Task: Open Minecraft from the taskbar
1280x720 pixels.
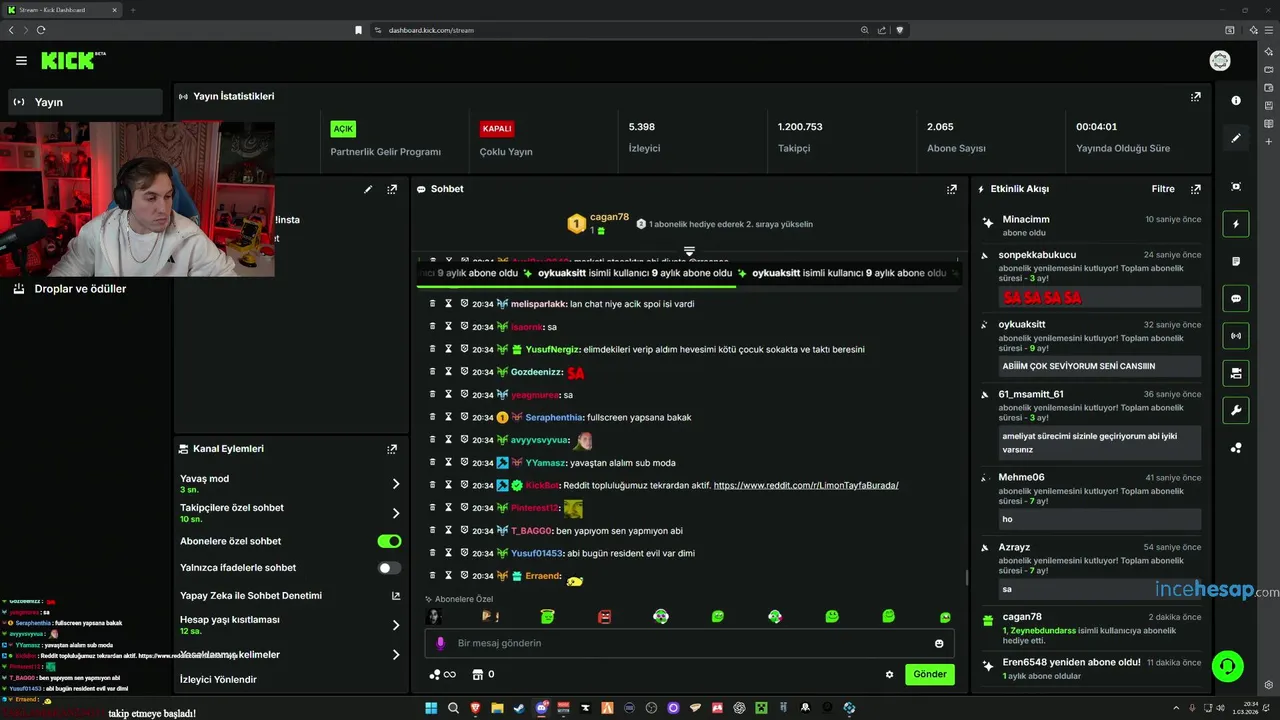Action: coord(761,708)
